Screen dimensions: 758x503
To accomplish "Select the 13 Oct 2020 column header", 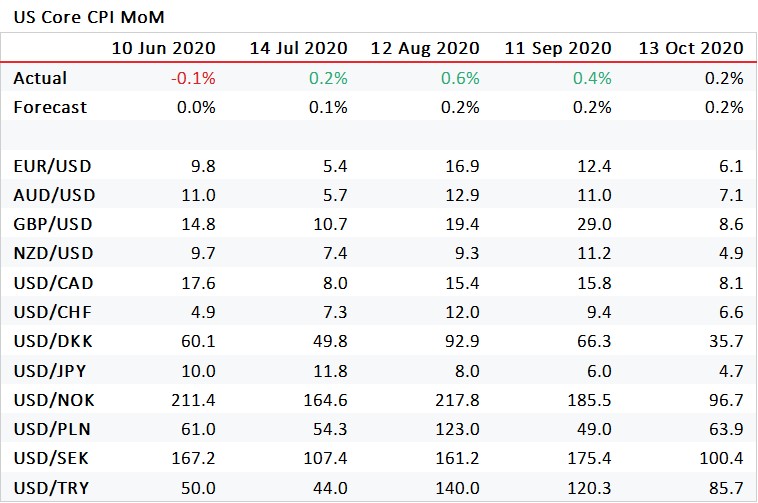I will tap(691, 48).
